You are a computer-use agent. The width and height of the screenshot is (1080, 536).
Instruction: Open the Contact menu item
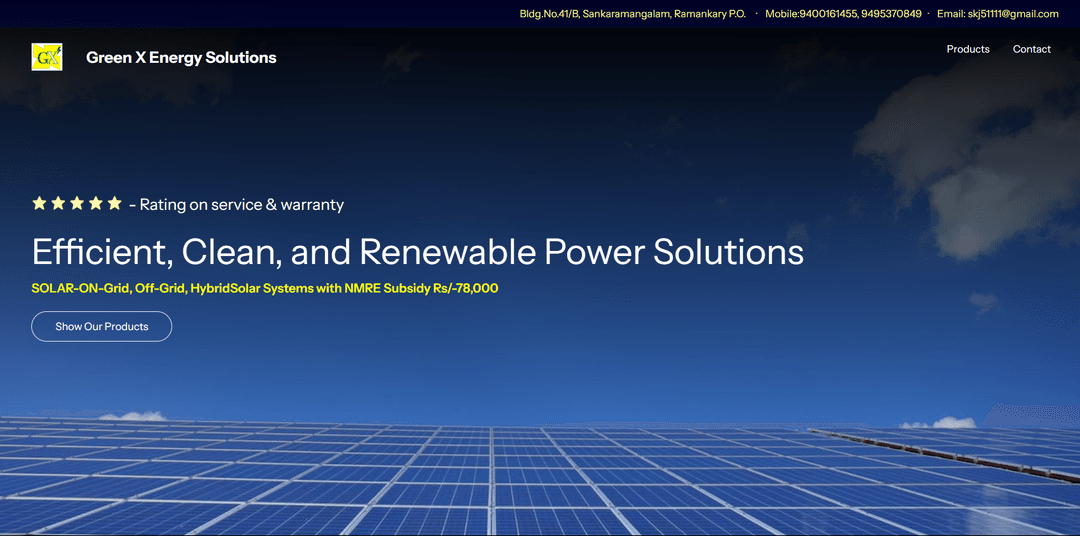point(1031,49)
